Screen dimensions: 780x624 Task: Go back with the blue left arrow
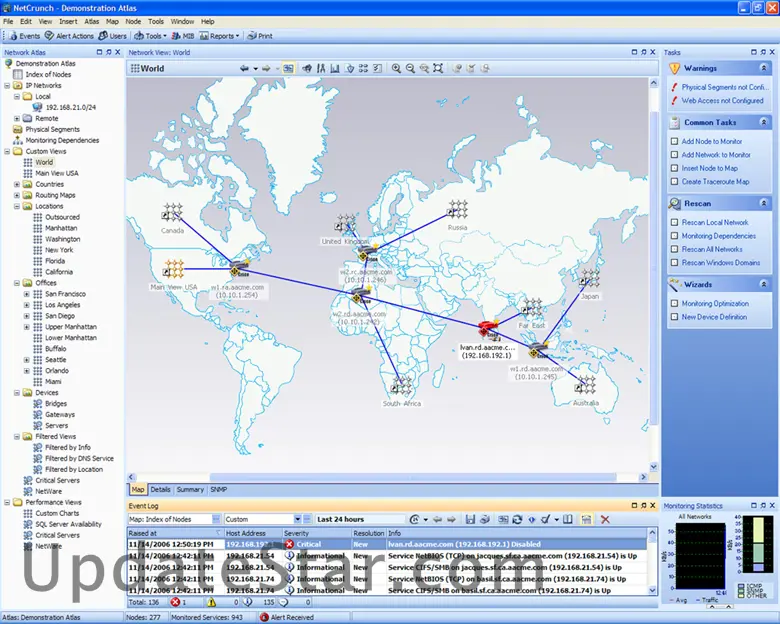click(x=244, y=69)
